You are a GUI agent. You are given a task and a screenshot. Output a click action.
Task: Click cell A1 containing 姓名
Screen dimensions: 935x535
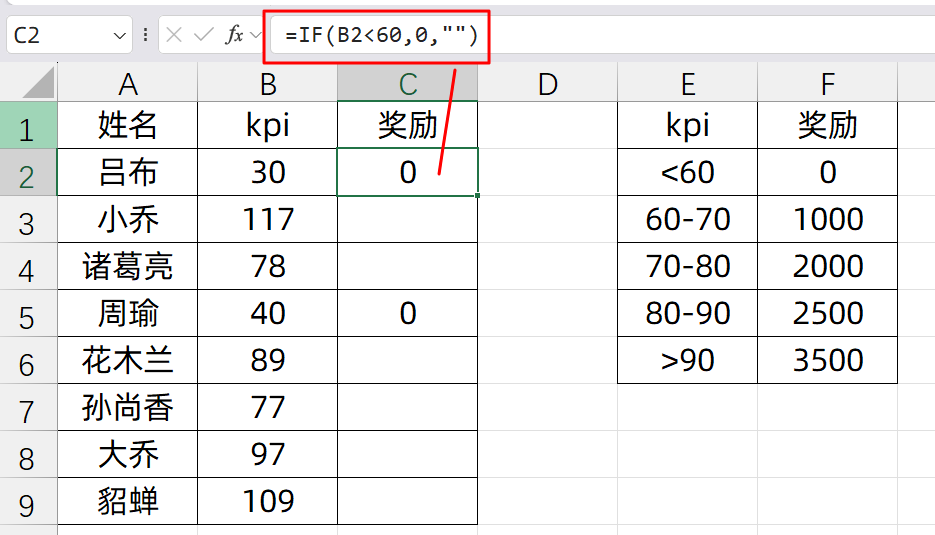[x=128, y=125]
